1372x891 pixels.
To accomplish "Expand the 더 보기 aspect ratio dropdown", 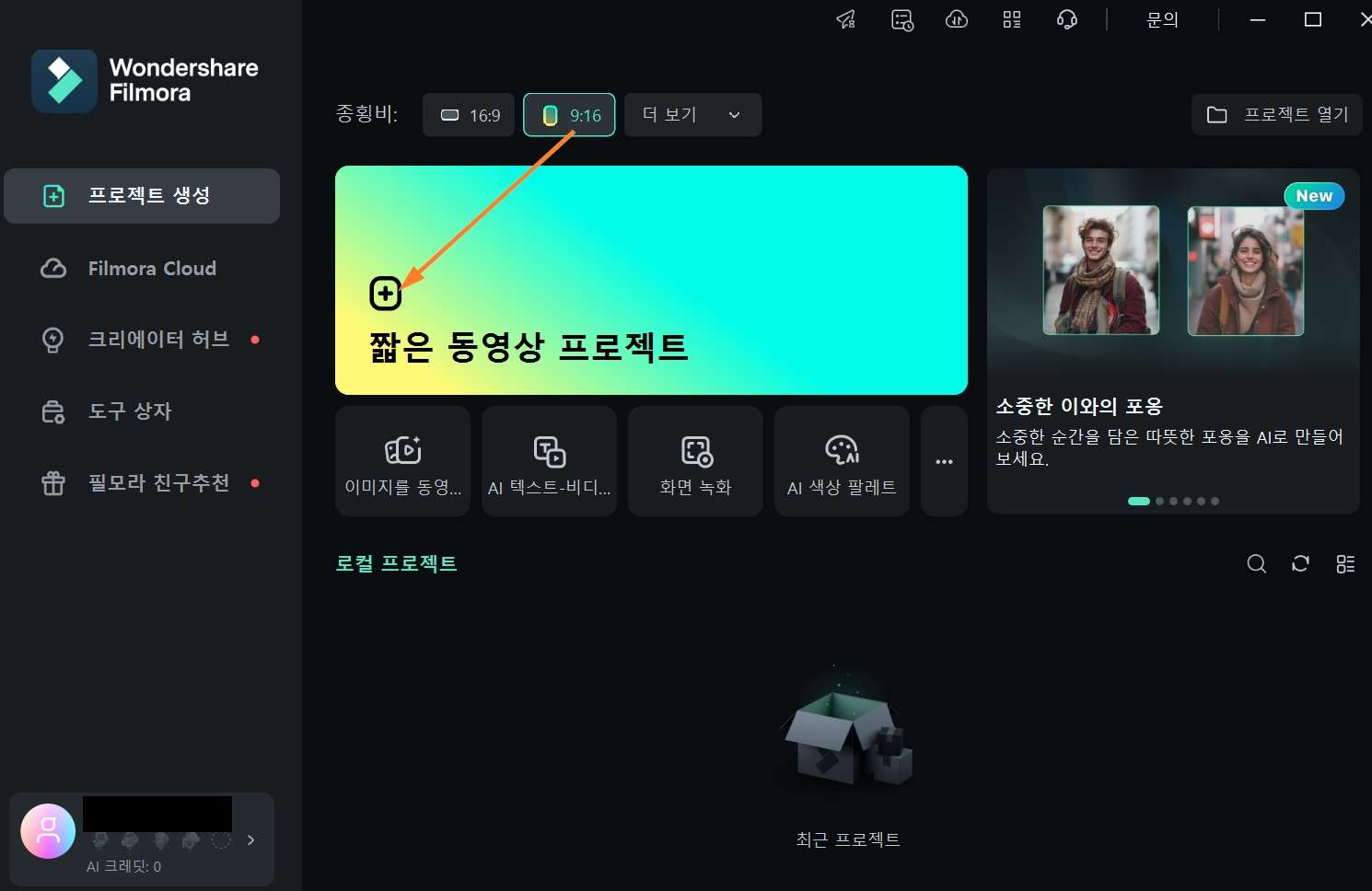I will (692, 115).
